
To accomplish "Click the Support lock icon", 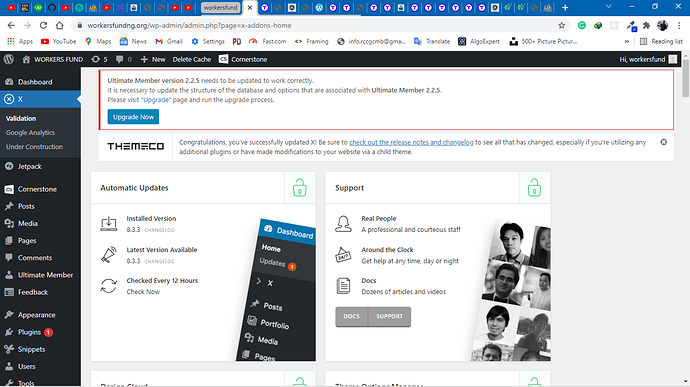I will 534,188.
